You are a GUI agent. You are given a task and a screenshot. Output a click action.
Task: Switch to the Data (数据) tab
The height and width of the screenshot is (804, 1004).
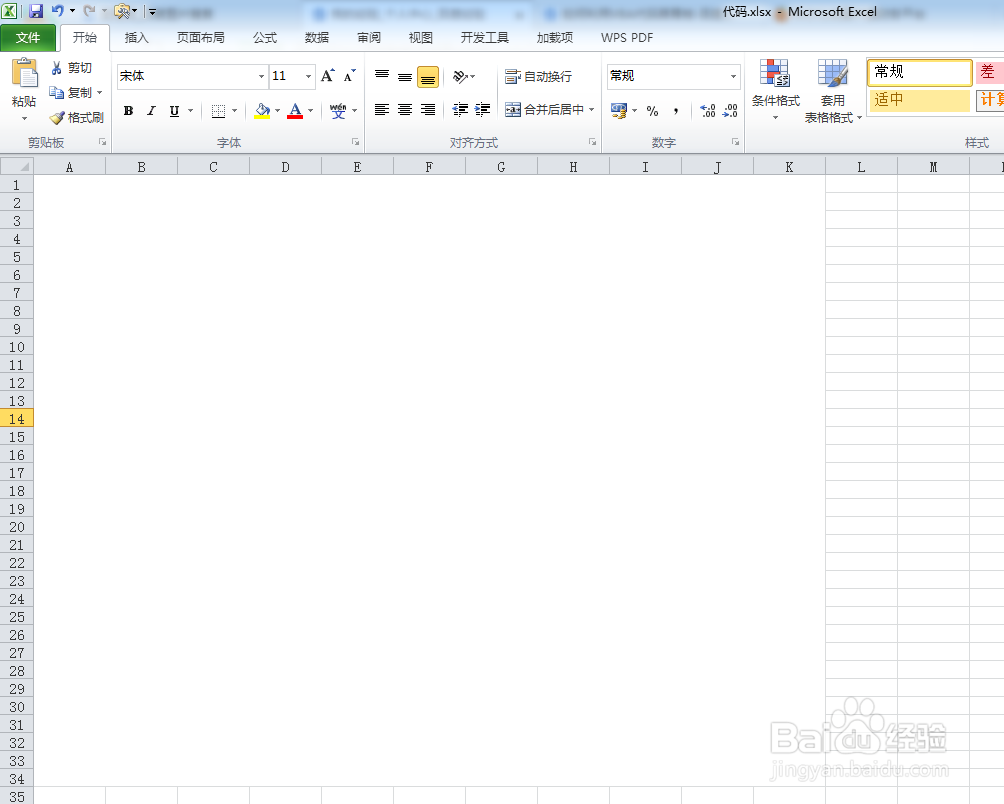[x=317, y=38]
